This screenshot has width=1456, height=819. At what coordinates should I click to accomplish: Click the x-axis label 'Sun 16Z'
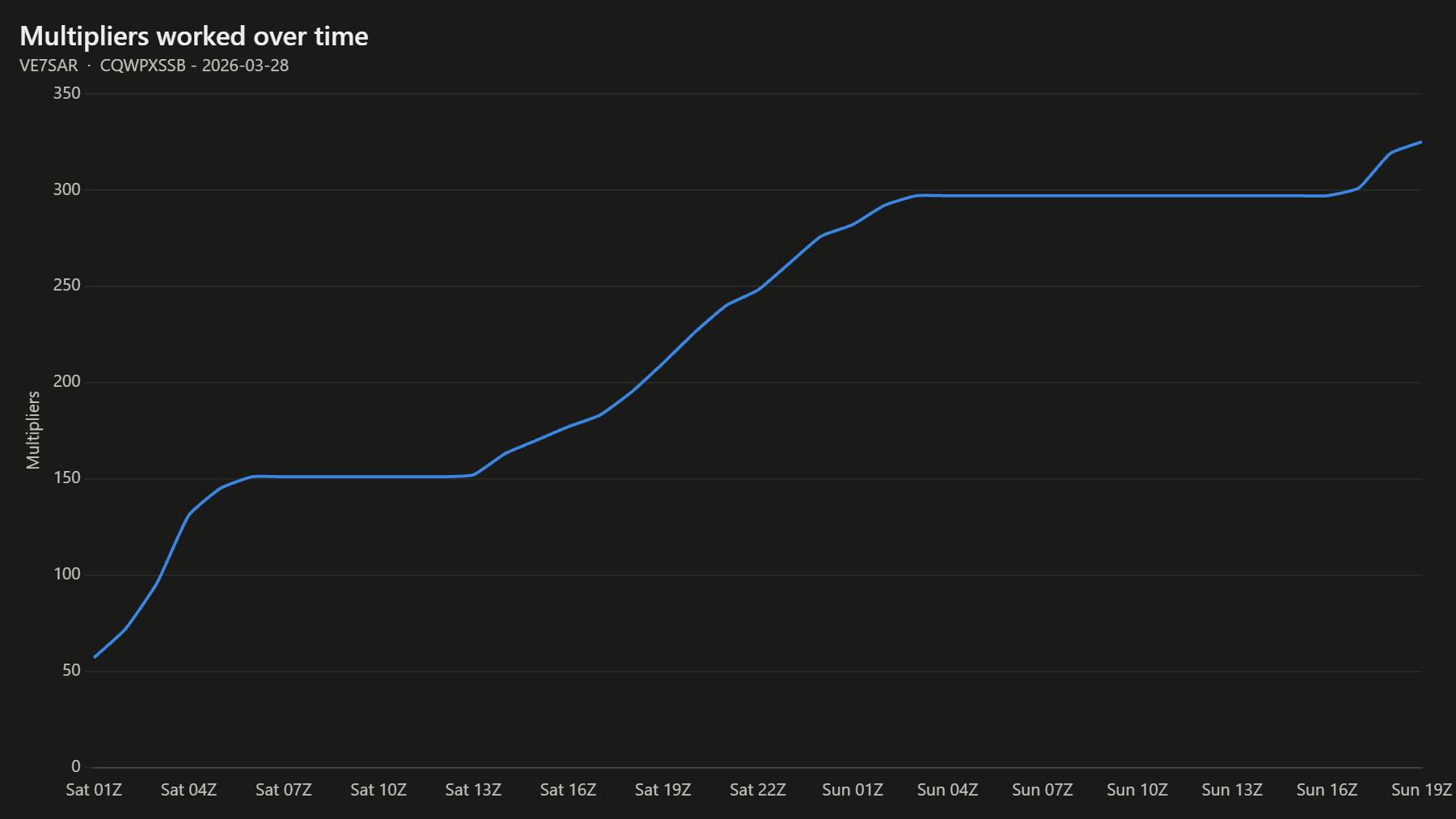coord(1327,790)
